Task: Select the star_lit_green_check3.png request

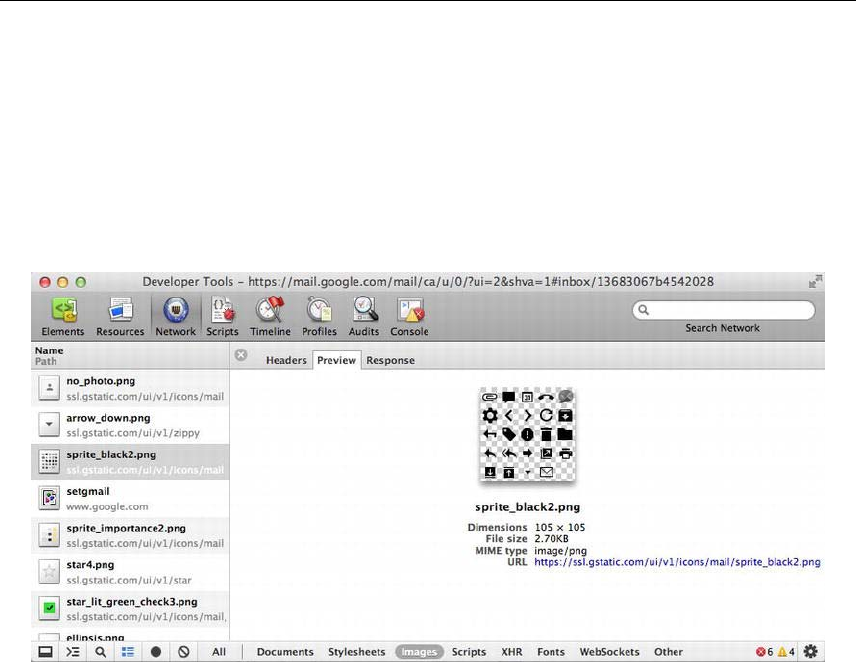Action: click(x=130, y=609)
